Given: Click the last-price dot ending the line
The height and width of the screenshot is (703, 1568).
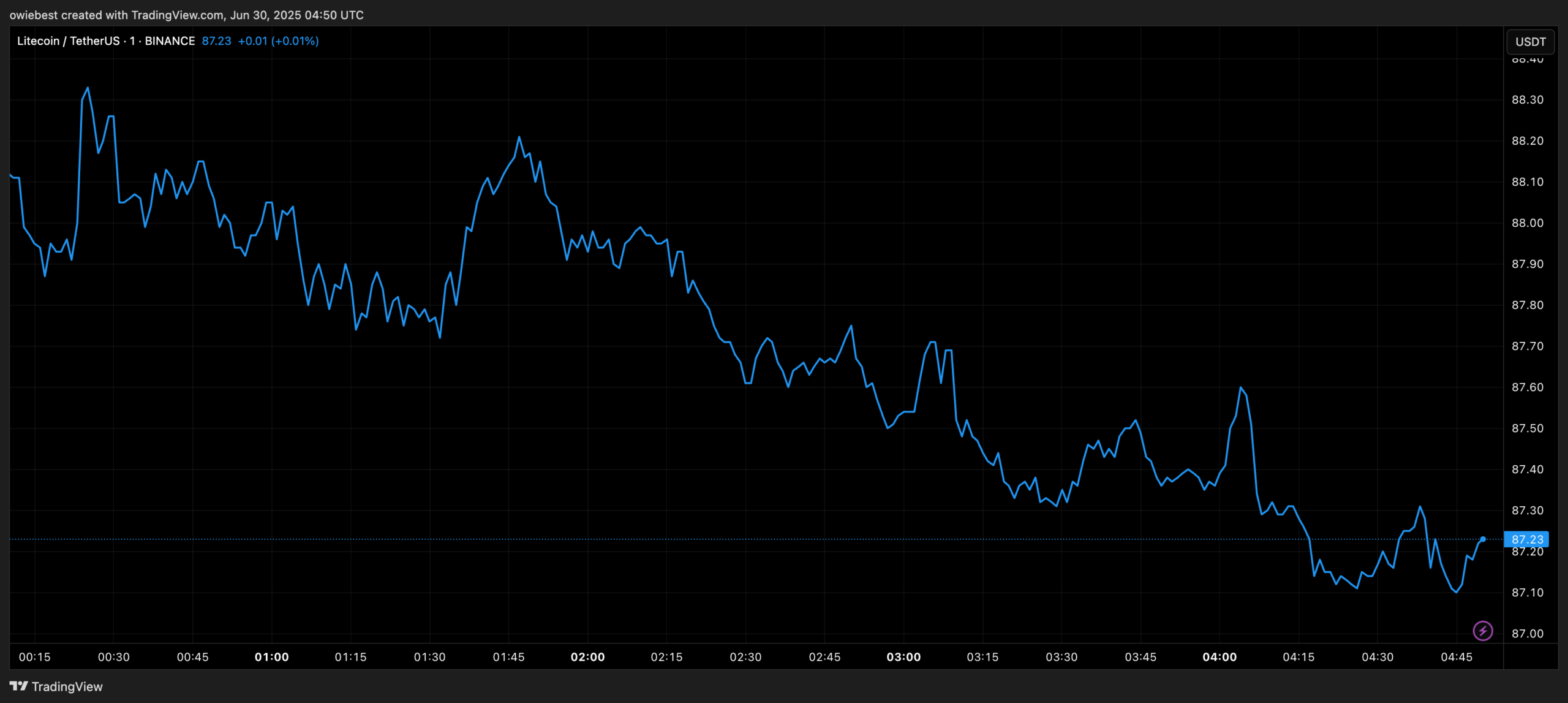Looking at the screenshot, I should pyautogui.click(x=1483, y=539).
